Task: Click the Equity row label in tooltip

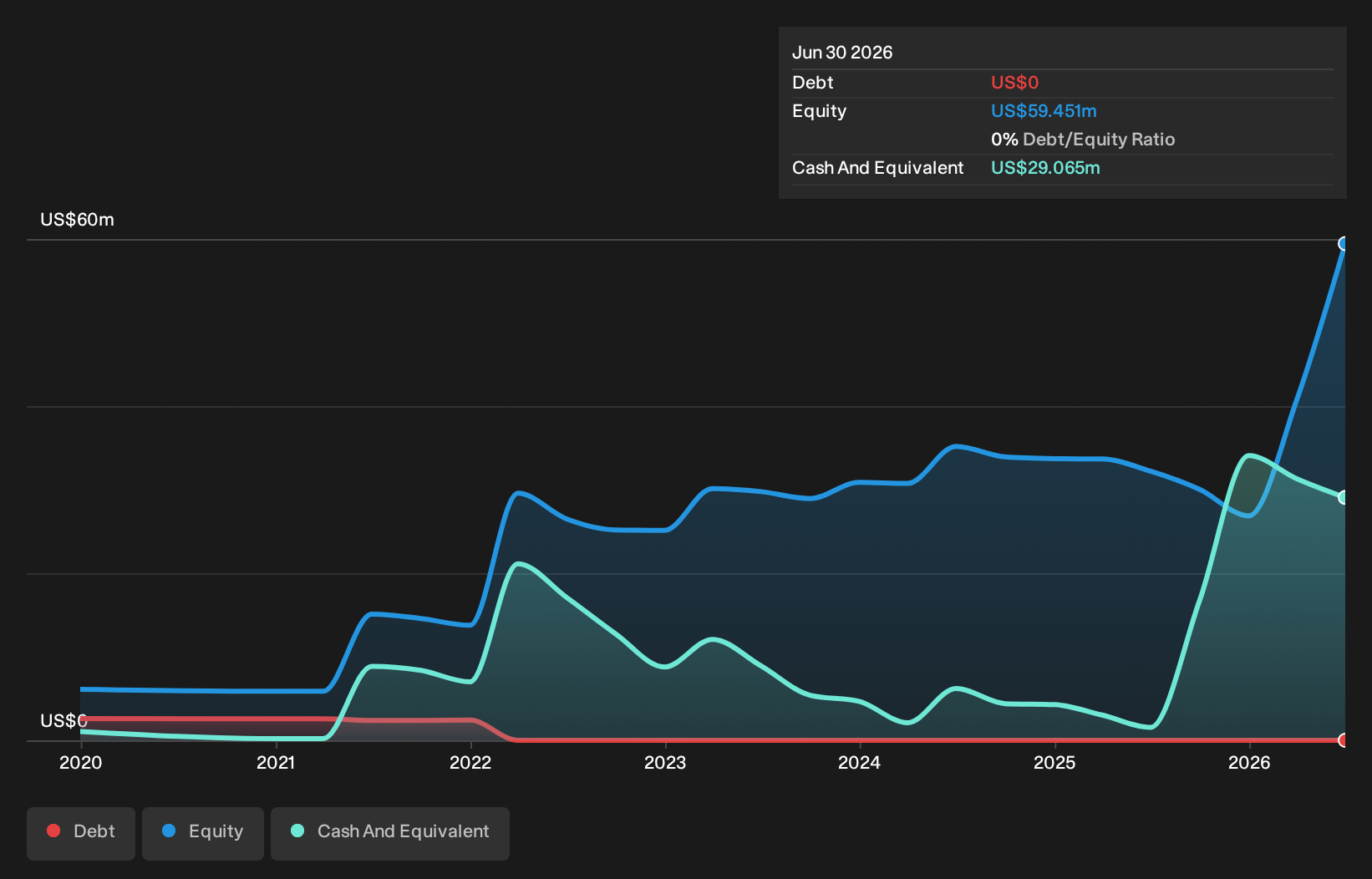Action: (819, 111)
